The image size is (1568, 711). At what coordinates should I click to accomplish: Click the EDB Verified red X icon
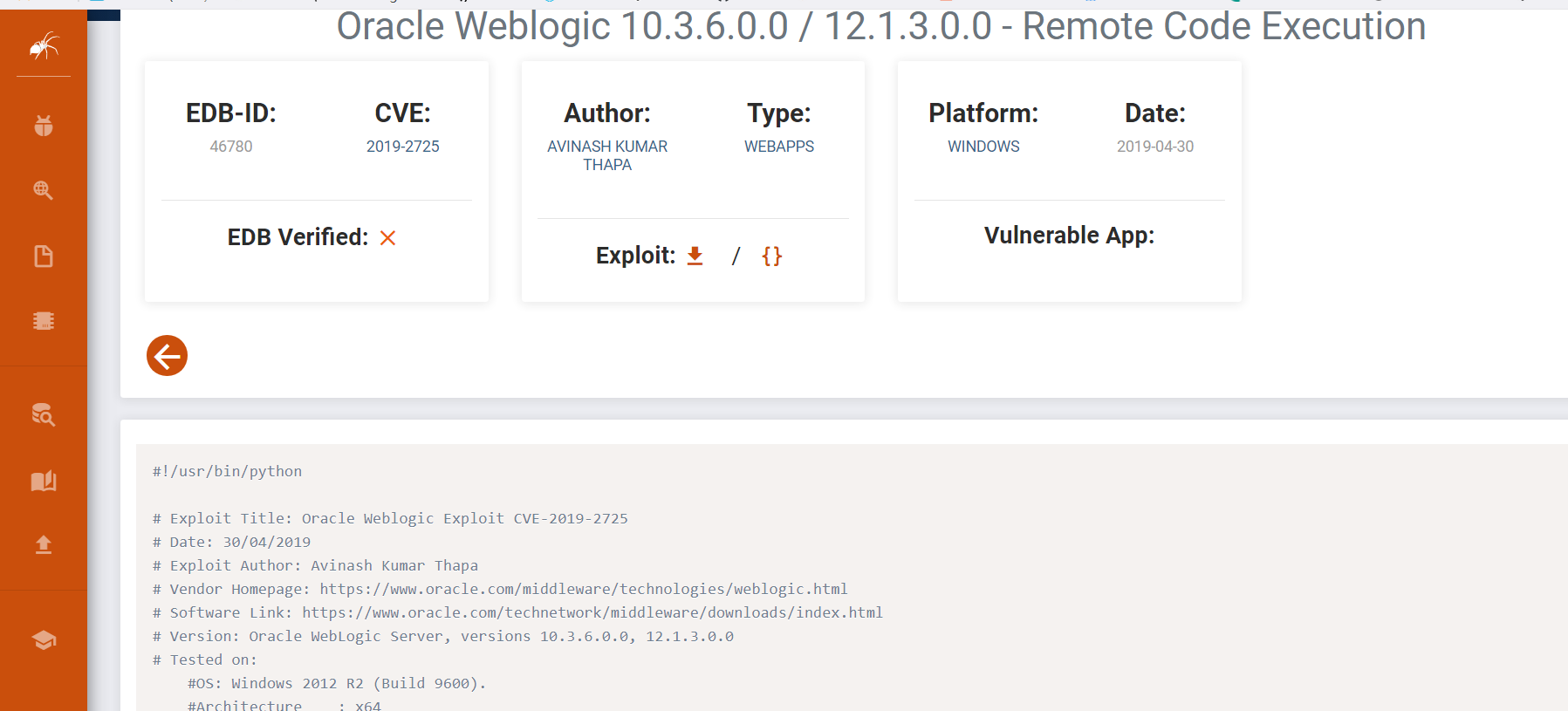pyautogui.click(x=388, y=237)
